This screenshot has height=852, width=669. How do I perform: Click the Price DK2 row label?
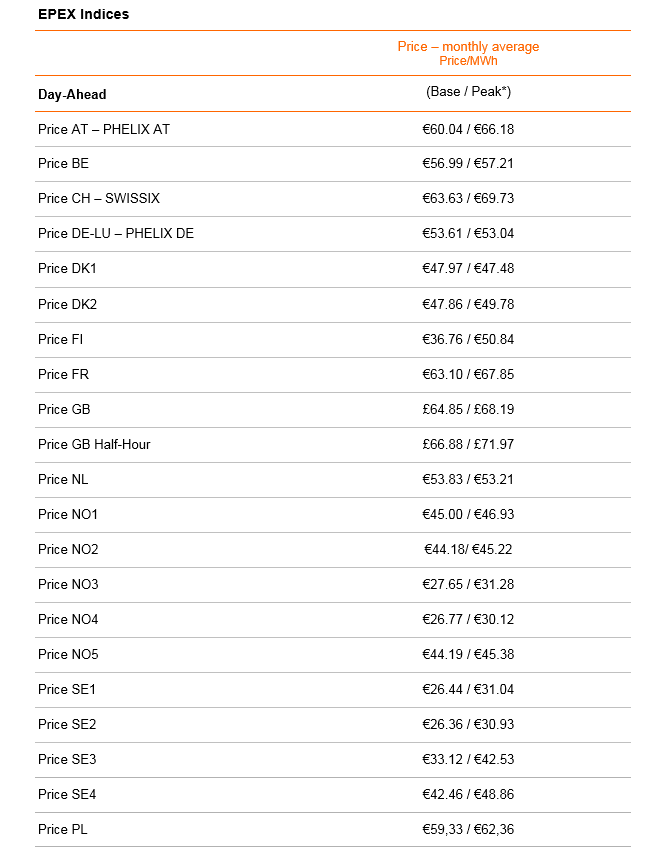coord(67,304)
